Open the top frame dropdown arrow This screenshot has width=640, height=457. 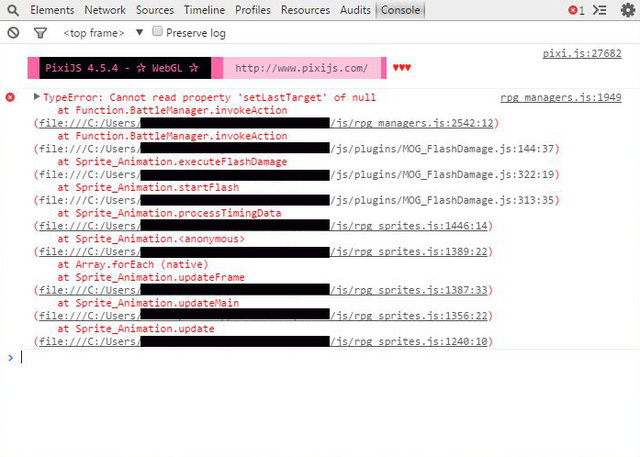coord(140,32)
